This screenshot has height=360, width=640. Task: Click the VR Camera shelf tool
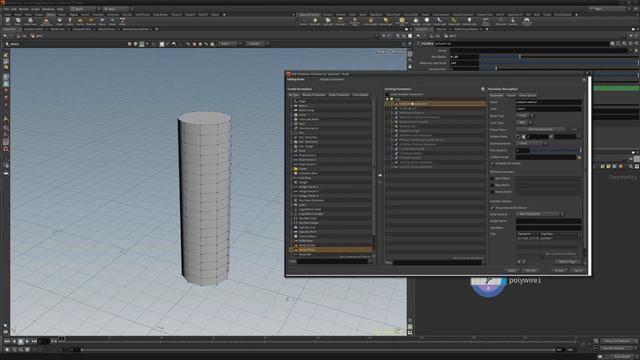[501, 20]
